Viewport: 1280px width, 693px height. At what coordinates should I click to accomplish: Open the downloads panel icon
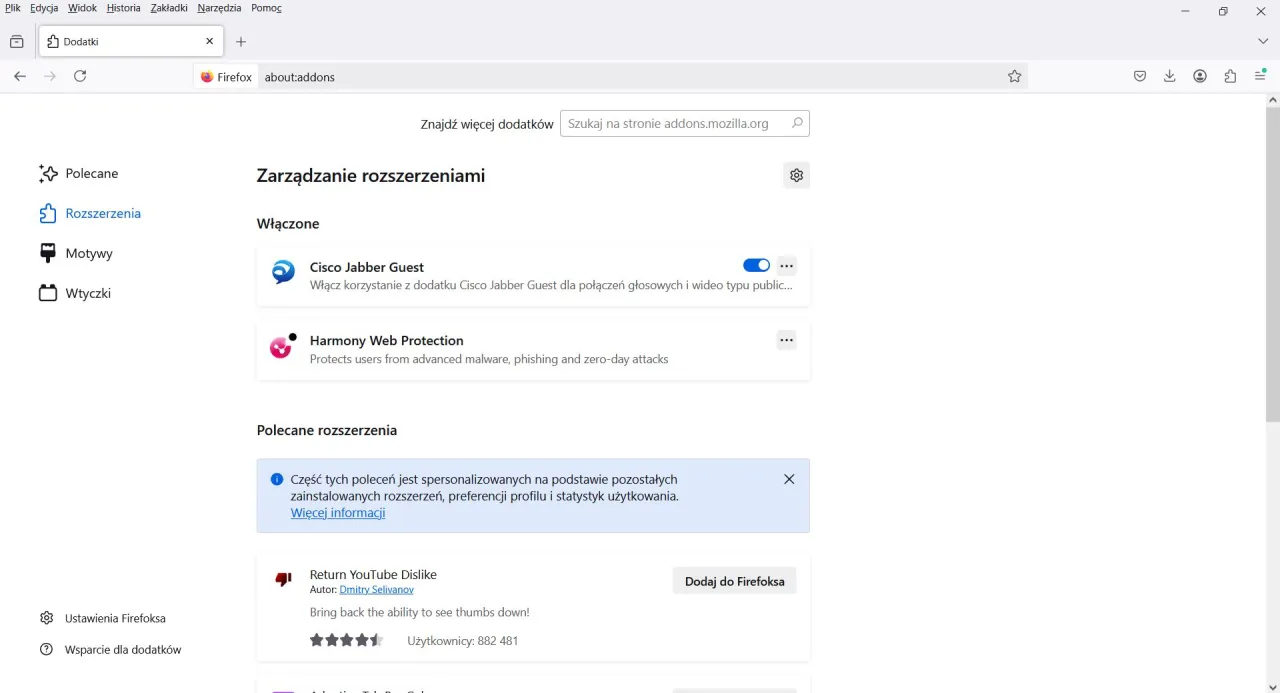pyautogui.click(x=1169, y=75)
